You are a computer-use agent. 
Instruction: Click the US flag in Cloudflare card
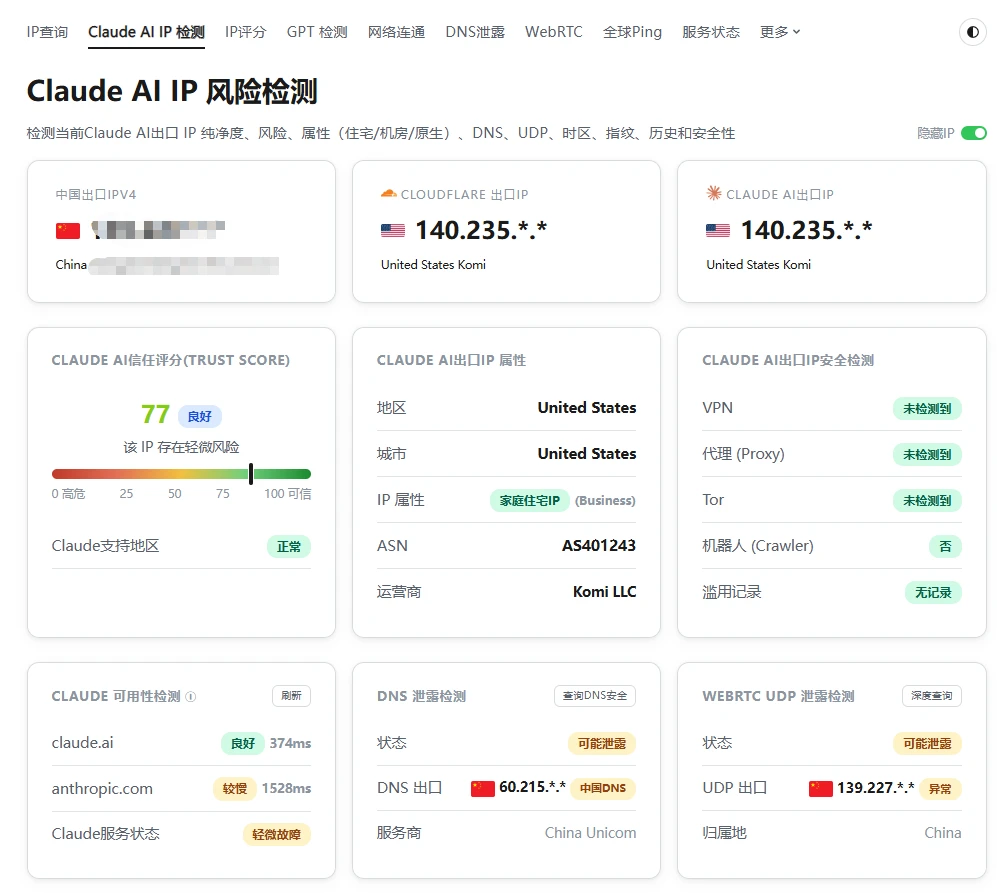pos(393,231)
